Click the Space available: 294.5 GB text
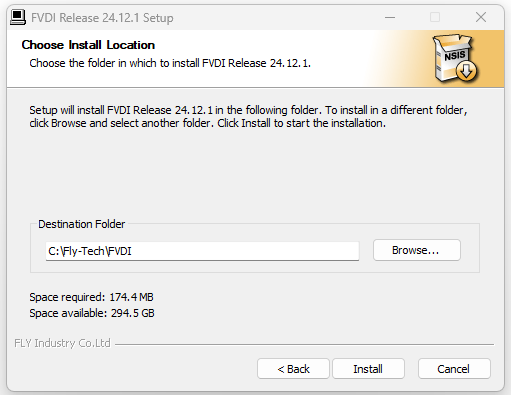This screenshot has height=395, width=511. point(92,313)
